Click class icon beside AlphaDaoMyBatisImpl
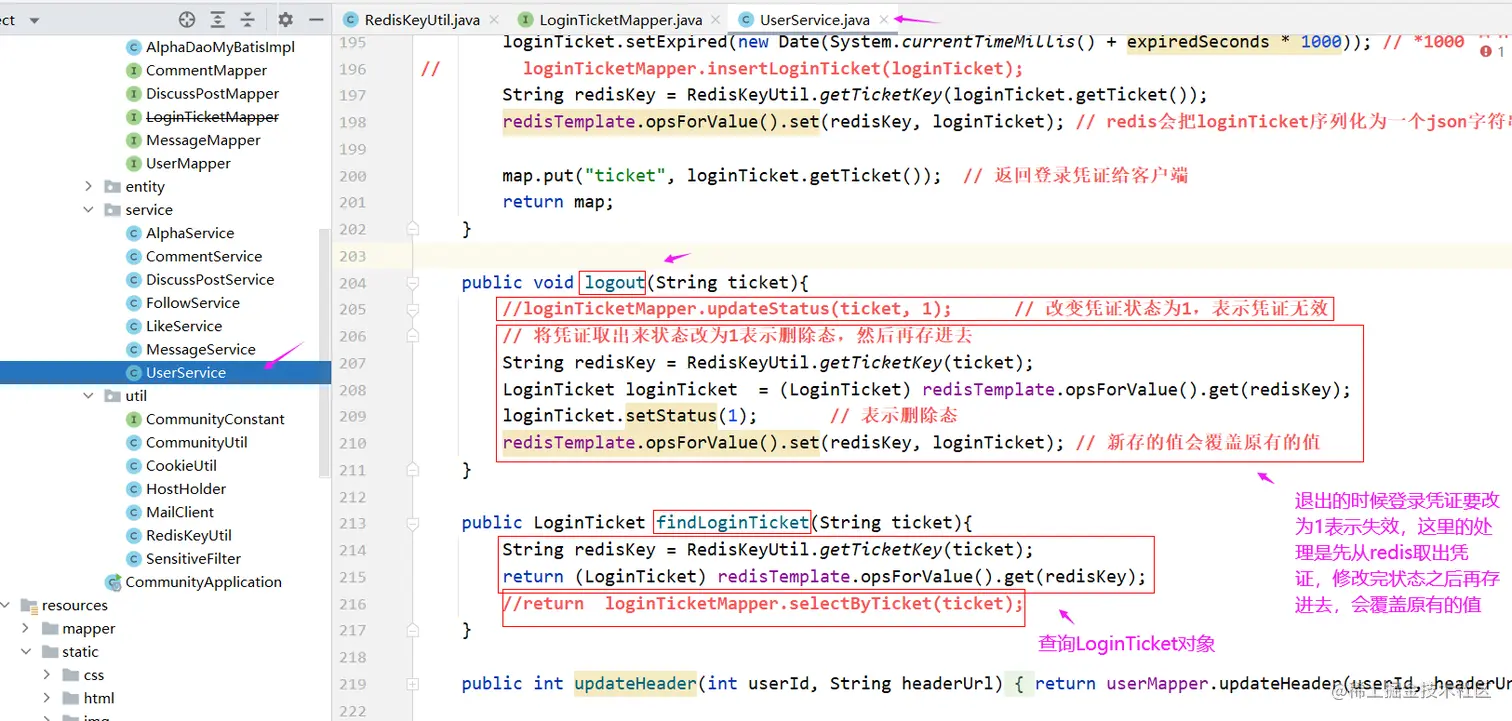This screenshot has height=721, width=1512. click(x=134, y=47)
